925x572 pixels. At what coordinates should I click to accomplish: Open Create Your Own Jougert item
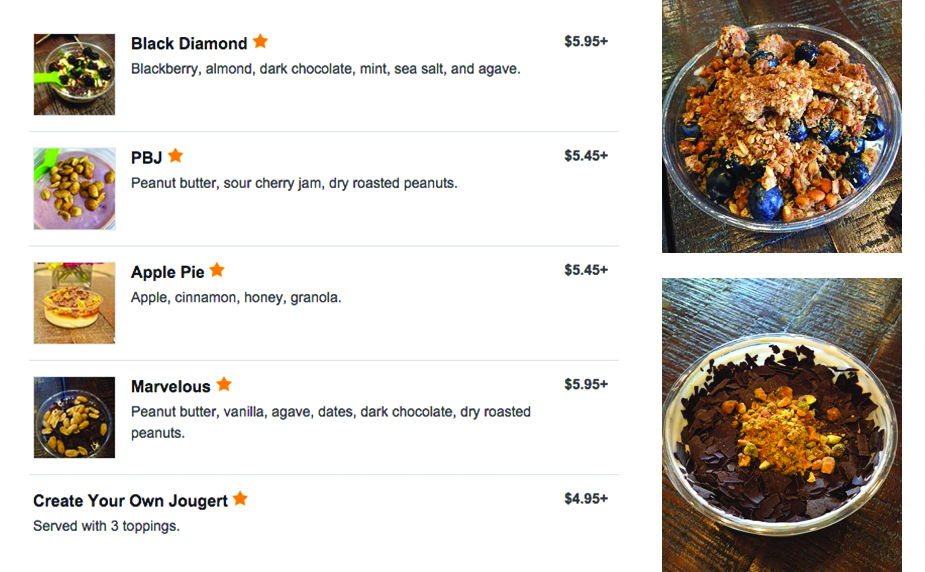click(x=130, y=501)
